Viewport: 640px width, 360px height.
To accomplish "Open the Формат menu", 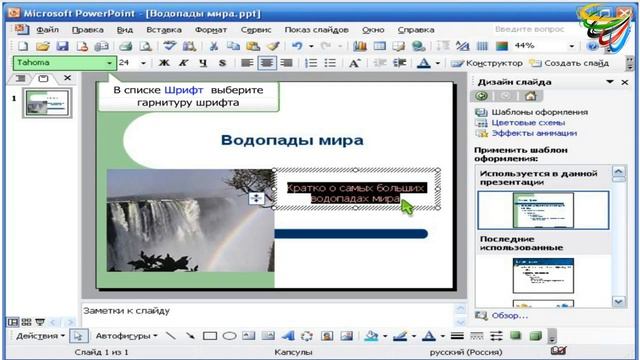I will tap(211, 30).
